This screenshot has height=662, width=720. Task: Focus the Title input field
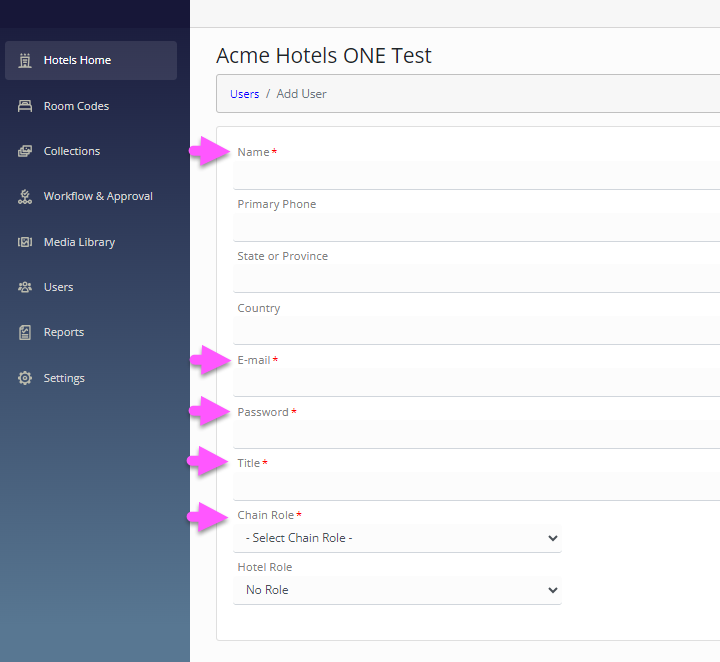[476, 486]
